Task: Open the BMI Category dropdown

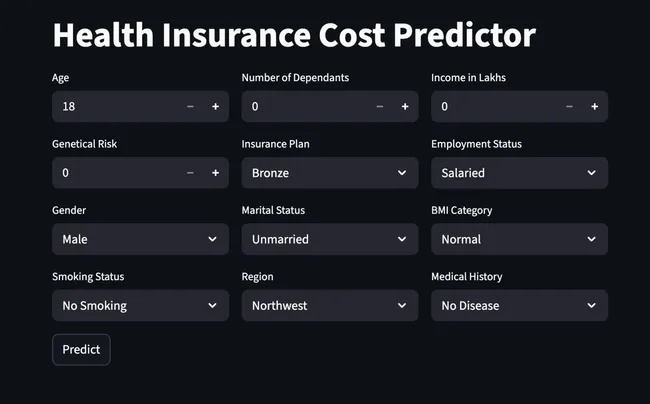Action: (x=519, y=239)
